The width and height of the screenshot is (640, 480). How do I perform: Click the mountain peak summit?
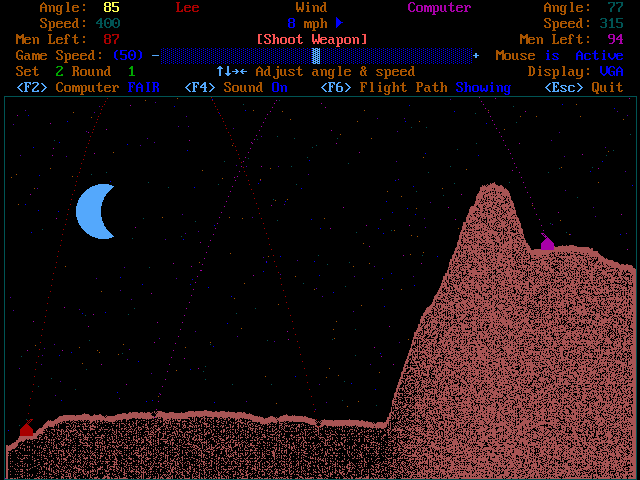[494, 185]
